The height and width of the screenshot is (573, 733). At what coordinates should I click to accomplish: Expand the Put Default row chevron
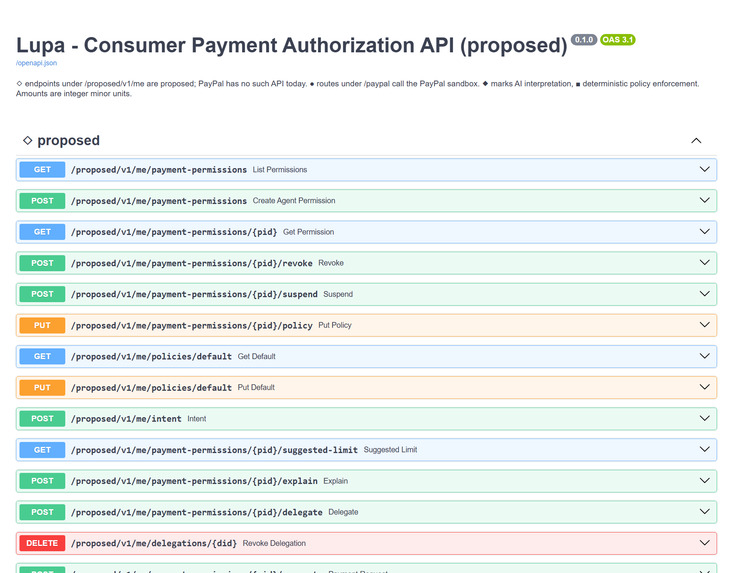click(704, 387)
